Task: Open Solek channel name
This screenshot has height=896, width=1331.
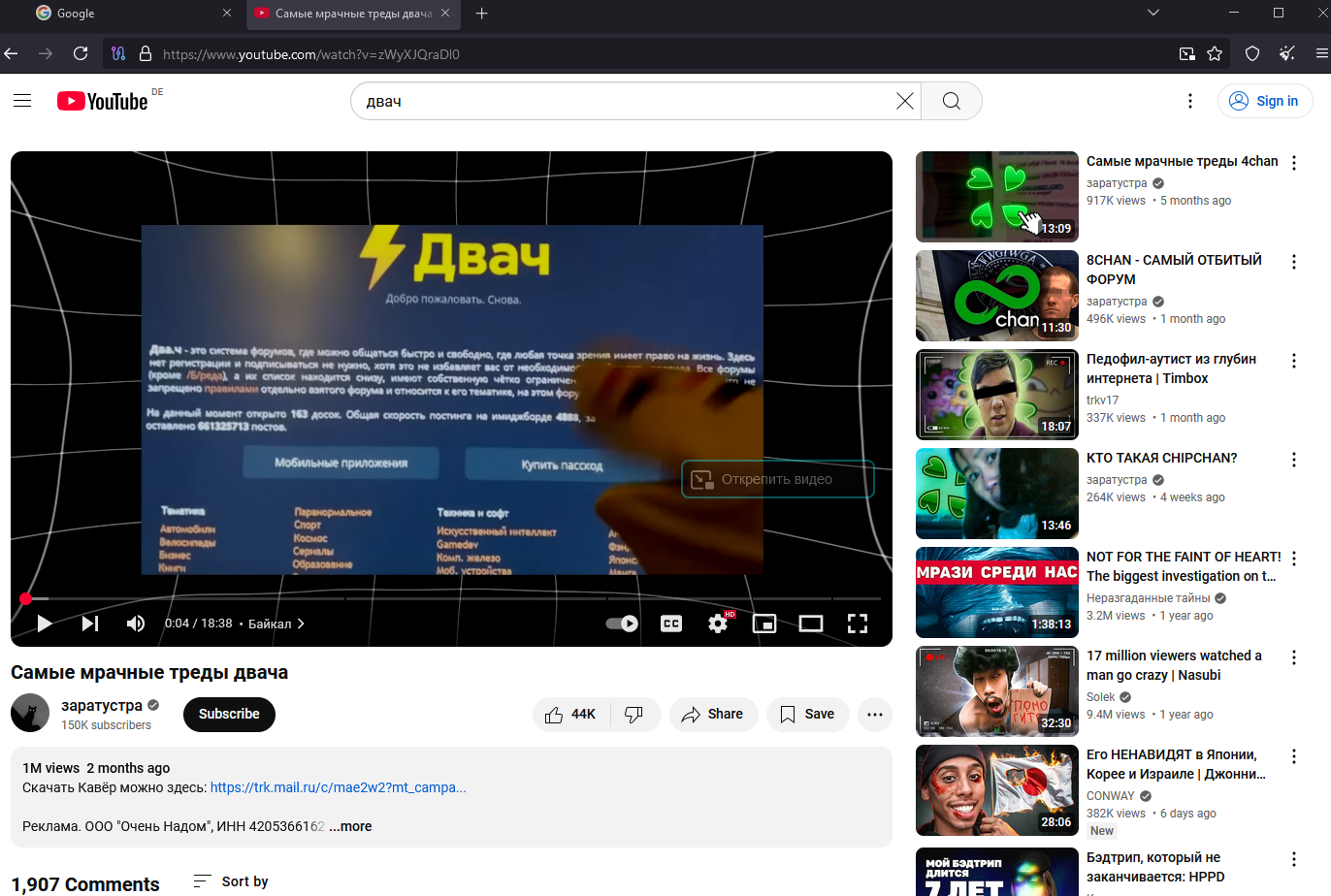Action: 1100,697
